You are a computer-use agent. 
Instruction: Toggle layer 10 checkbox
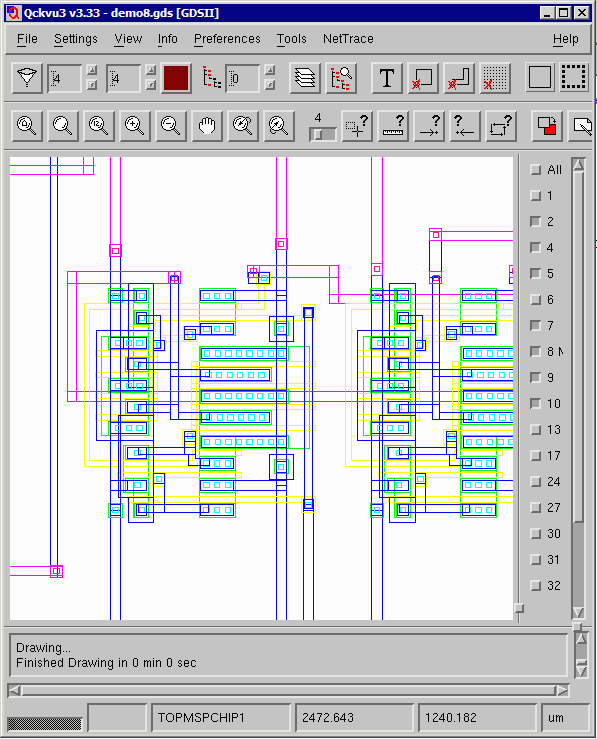pos(536,403)
